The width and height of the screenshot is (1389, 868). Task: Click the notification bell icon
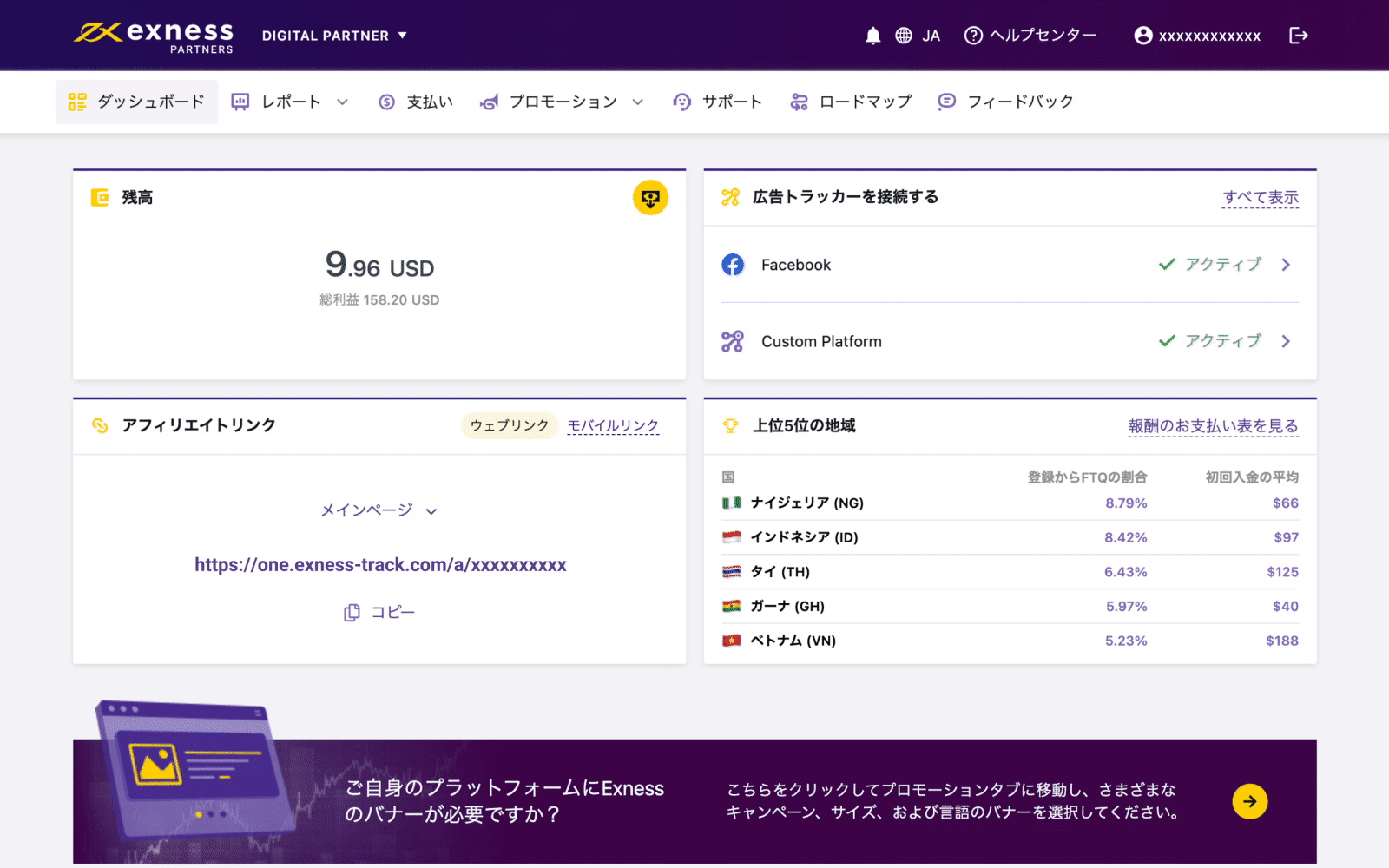872,36
